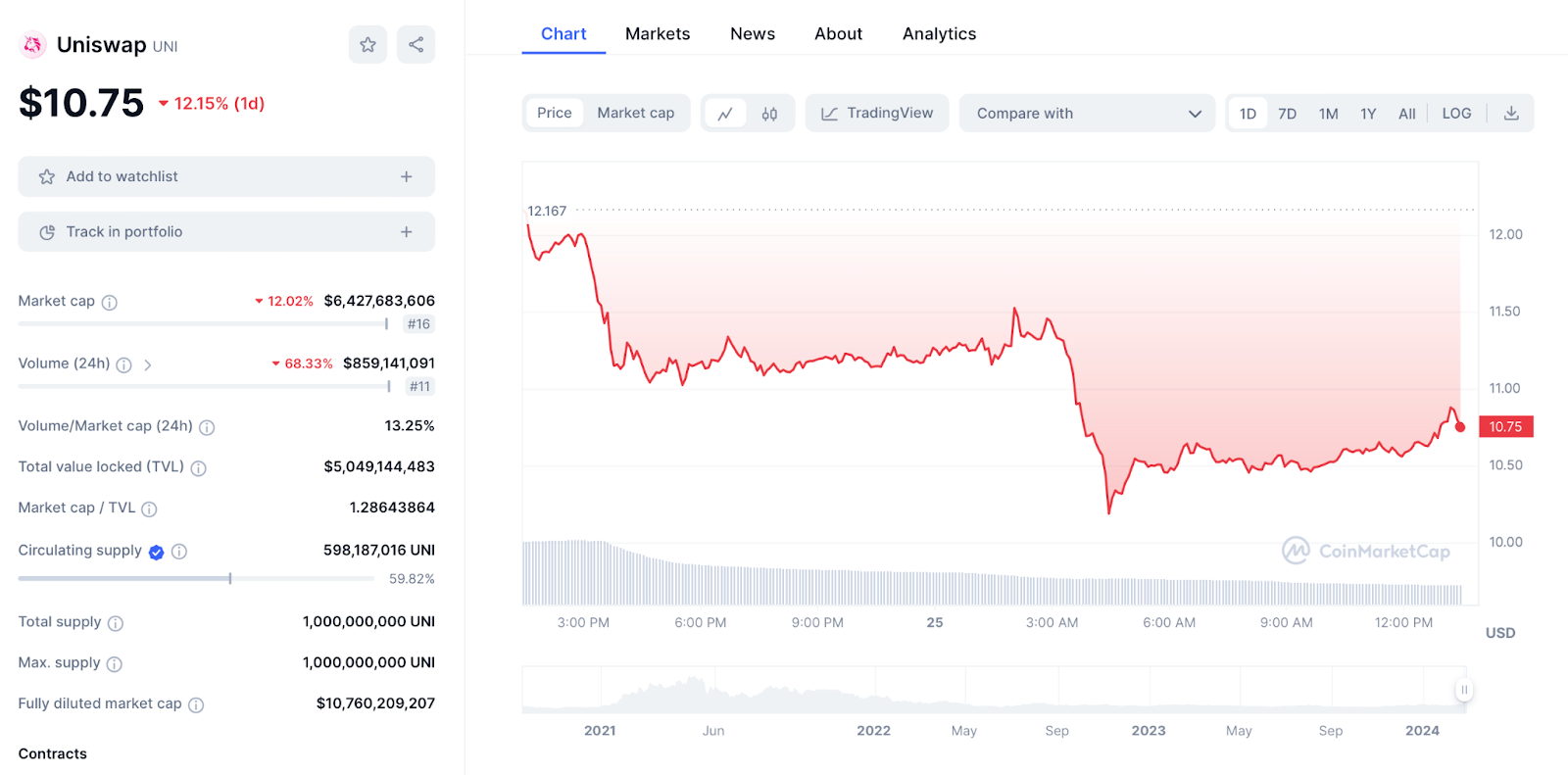Click the #11 volume rank badge
1568x775 pixels.
point(420,386)
